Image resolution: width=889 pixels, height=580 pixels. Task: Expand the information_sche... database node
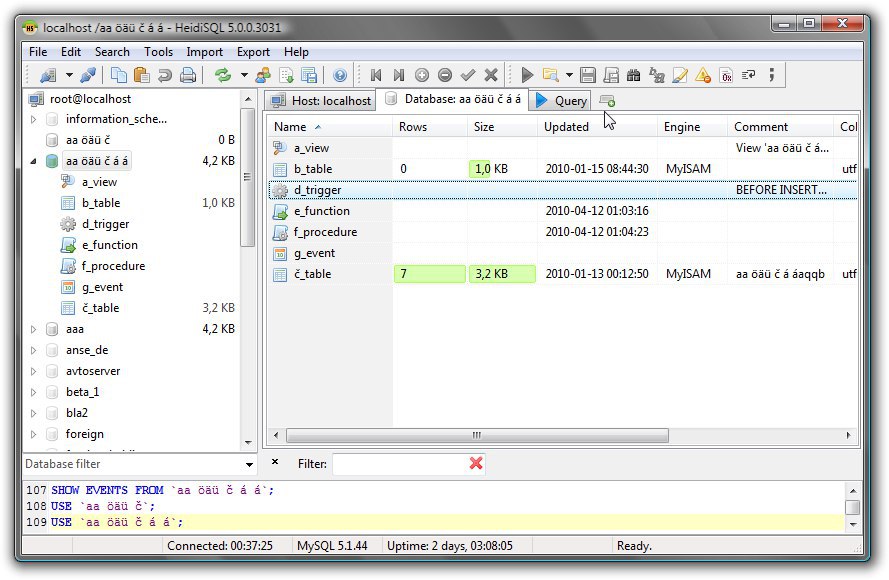tap(33, 119)
